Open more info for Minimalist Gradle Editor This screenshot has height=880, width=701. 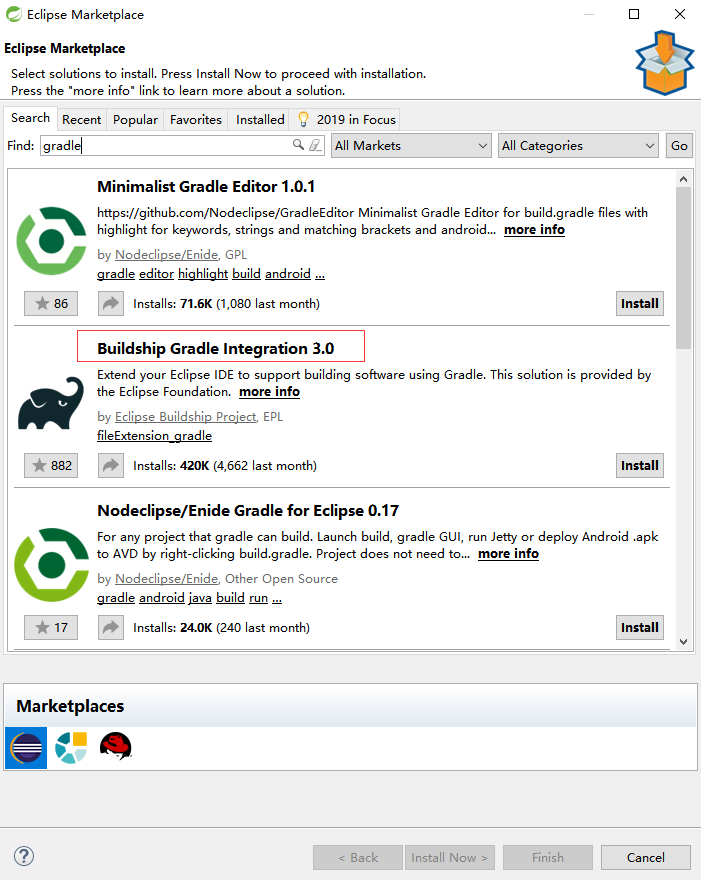point(534,230)
